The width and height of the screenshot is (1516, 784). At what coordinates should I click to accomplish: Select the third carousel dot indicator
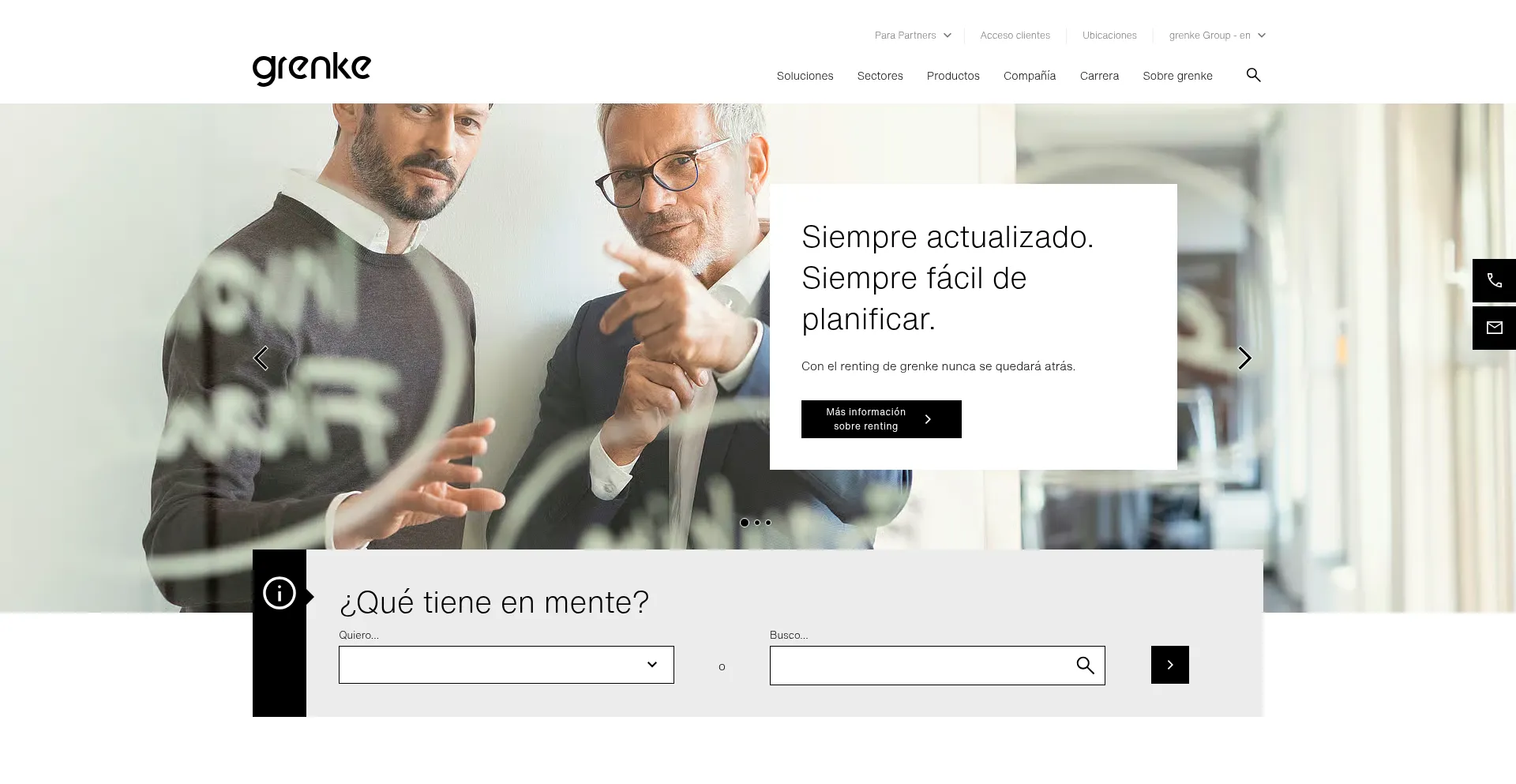click(768, 523)
